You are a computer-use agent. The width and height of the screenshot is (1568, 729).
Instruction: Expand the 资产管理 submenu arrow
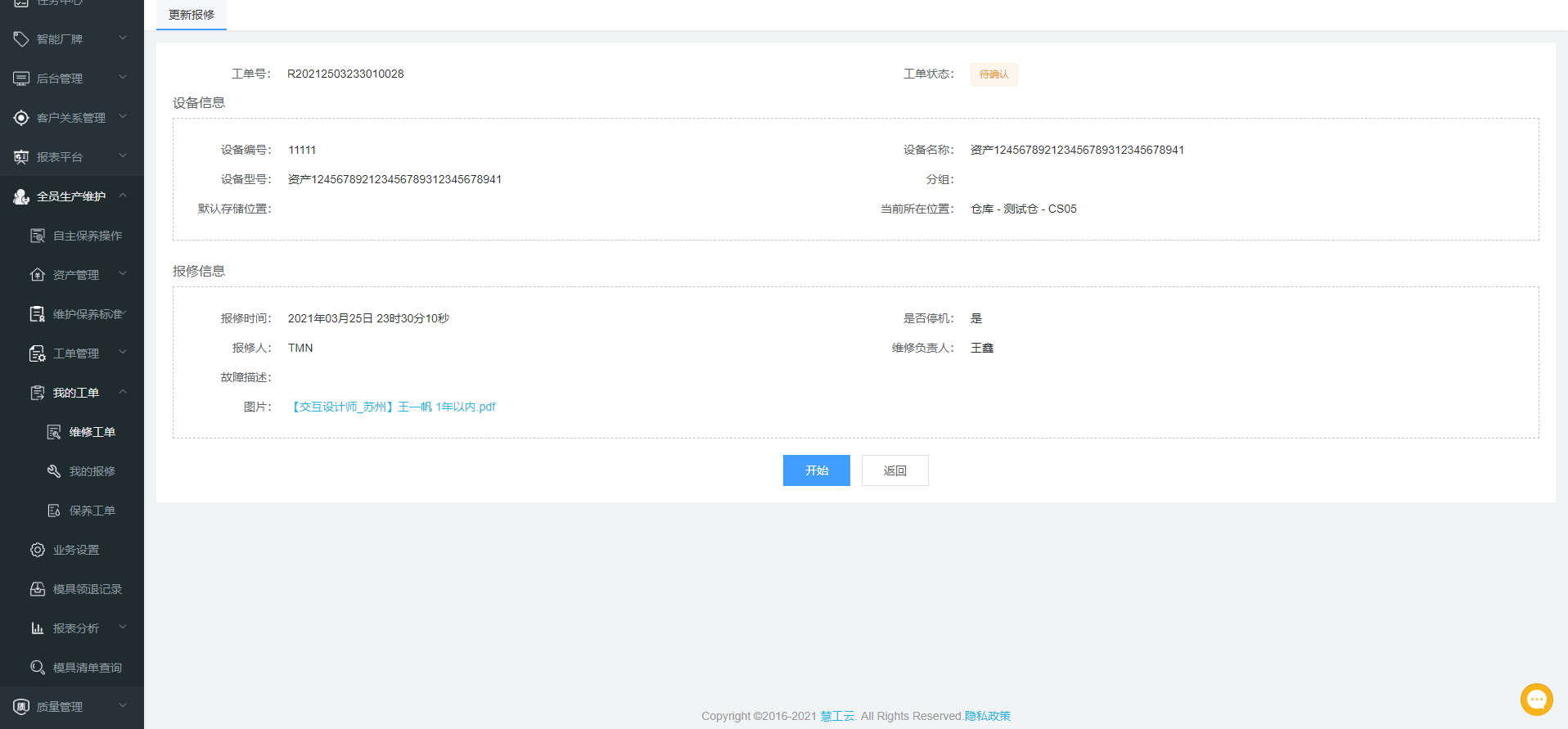(123, 274)
